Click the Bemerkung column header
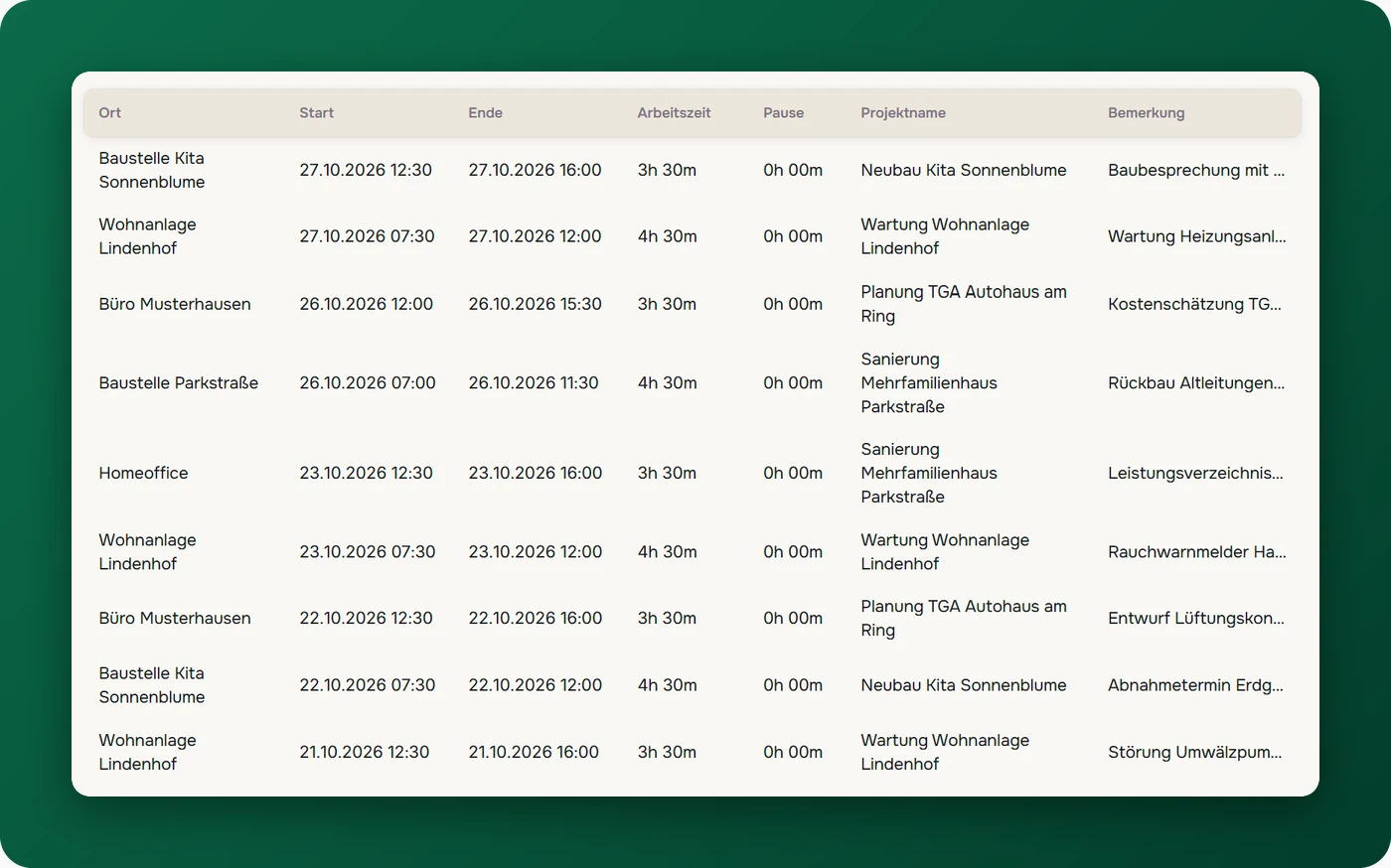 click(1146, 113)
